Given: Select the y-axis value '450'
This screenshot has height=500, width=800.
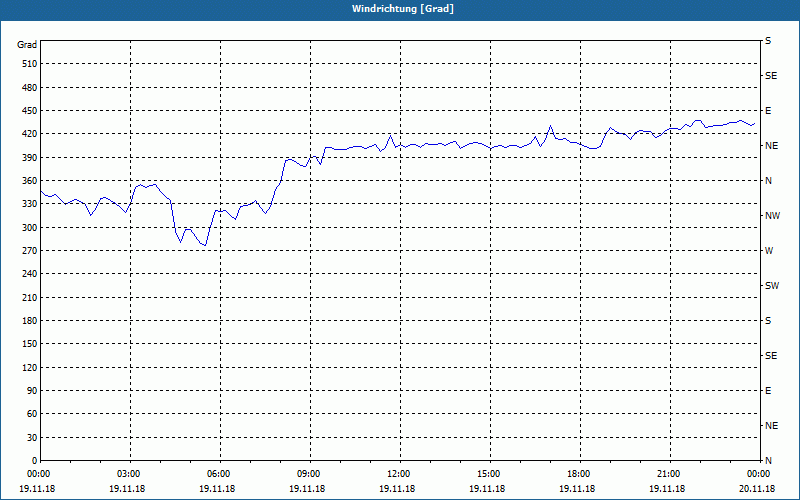Looking at the screenshot, I should [30, 111].
